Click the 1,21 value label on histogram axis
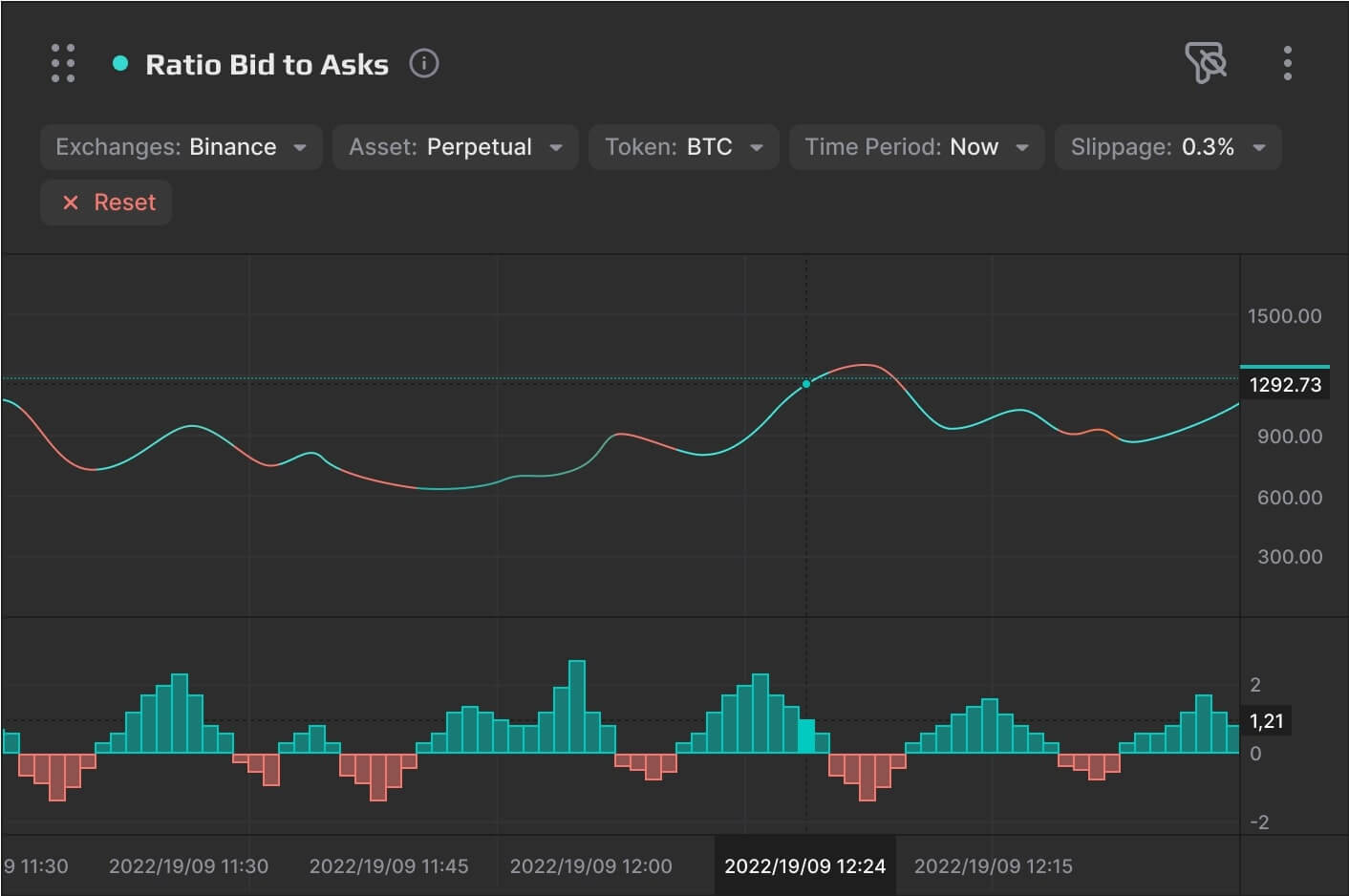The image size is (1349, 896). 1267,721
